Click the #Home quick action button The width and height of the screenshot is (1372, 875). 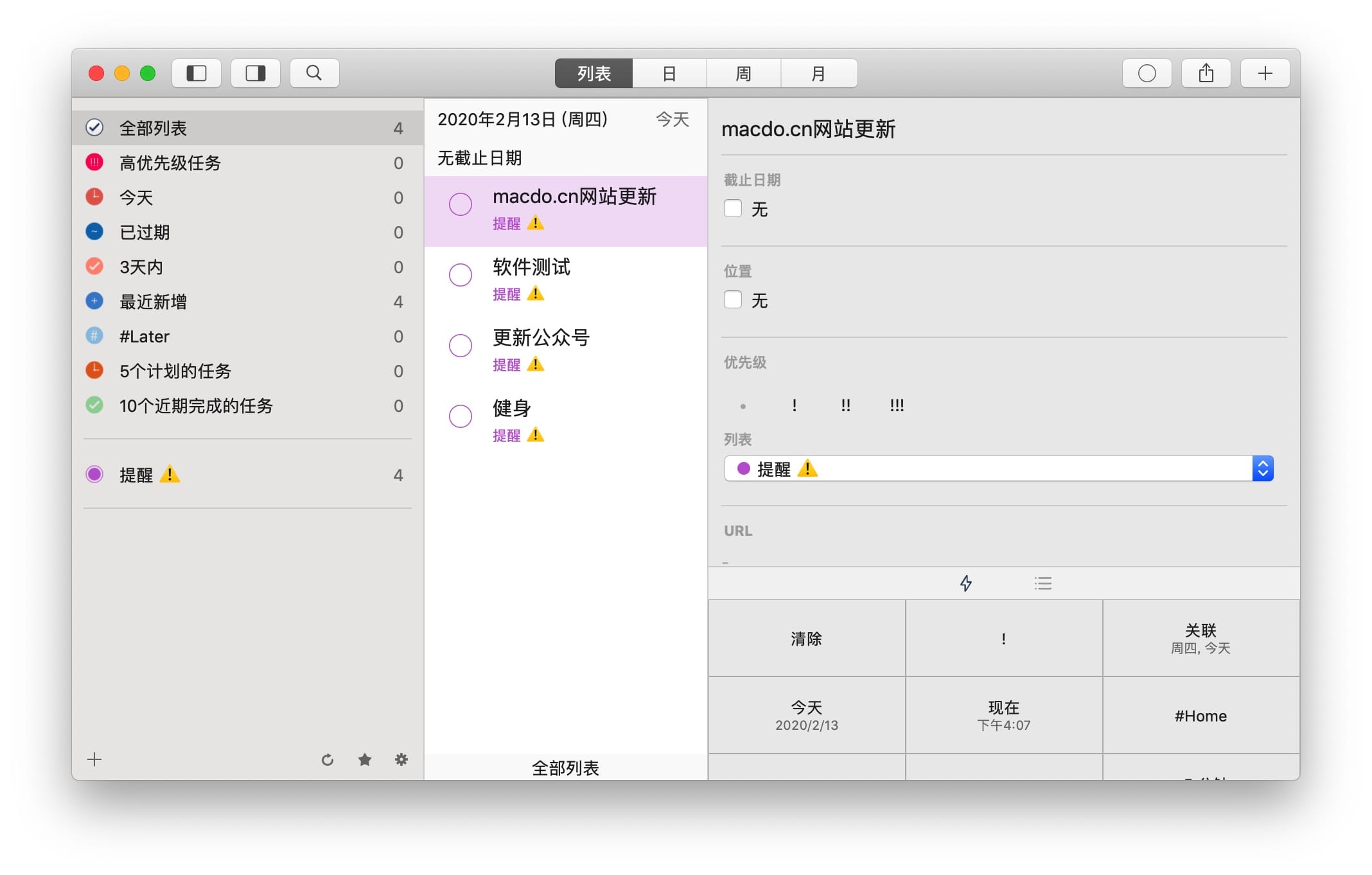1200,716
